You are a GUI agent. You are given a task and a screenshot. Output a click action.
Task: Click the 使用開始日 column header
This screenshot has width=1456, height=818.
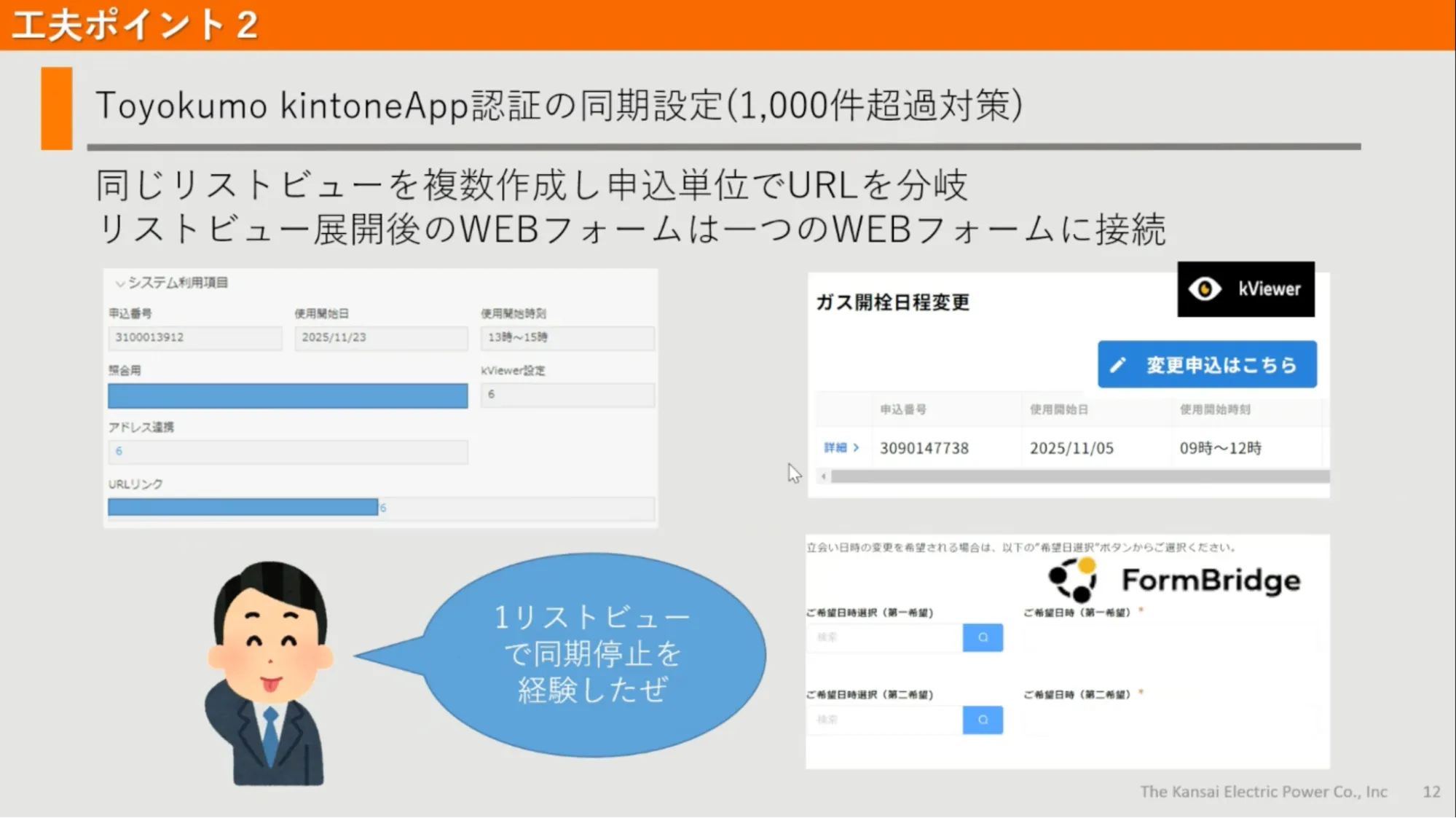point(1058,409)
